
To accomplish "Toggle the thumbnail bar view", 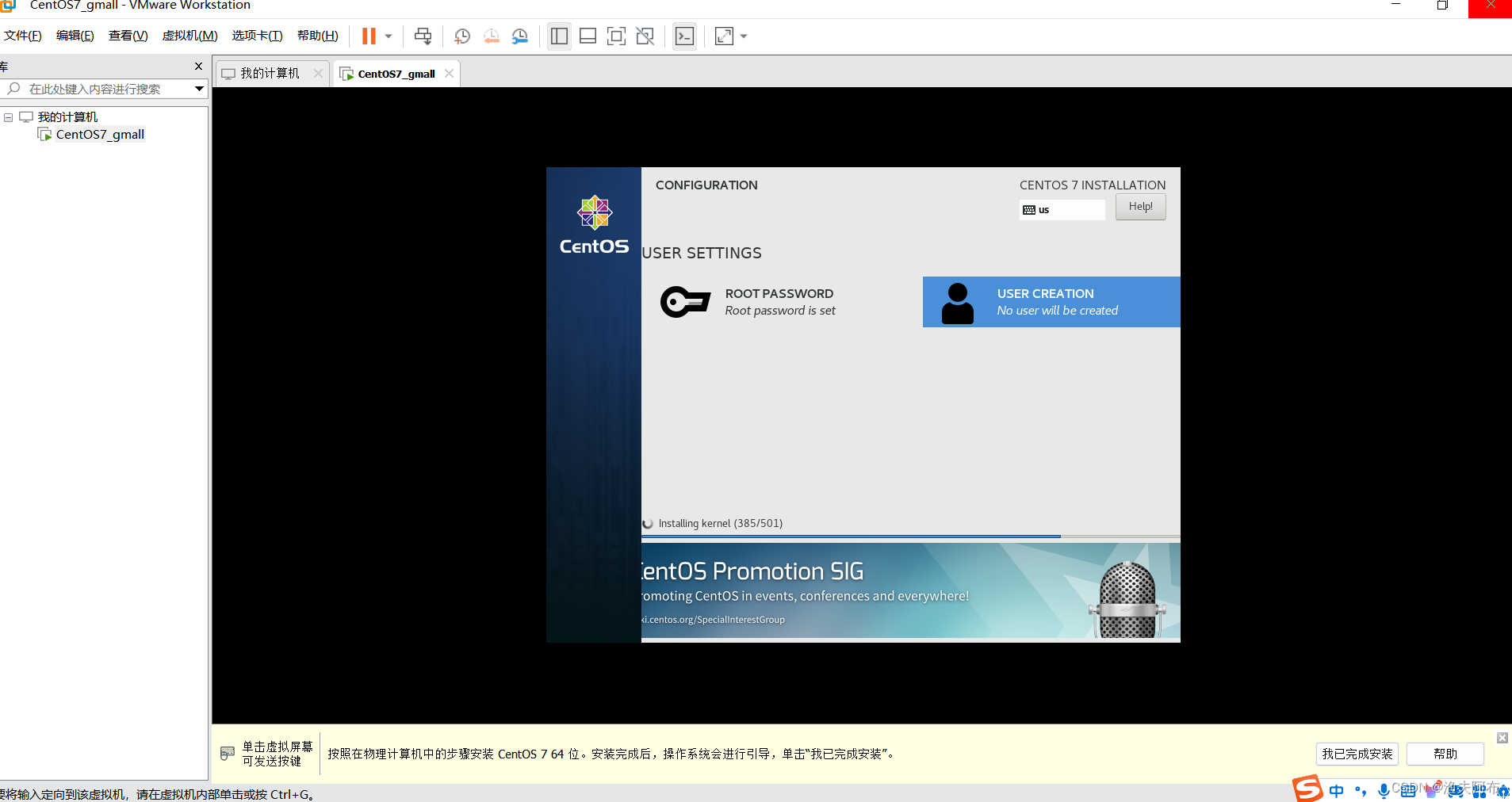I will click(x=588, y=36).
